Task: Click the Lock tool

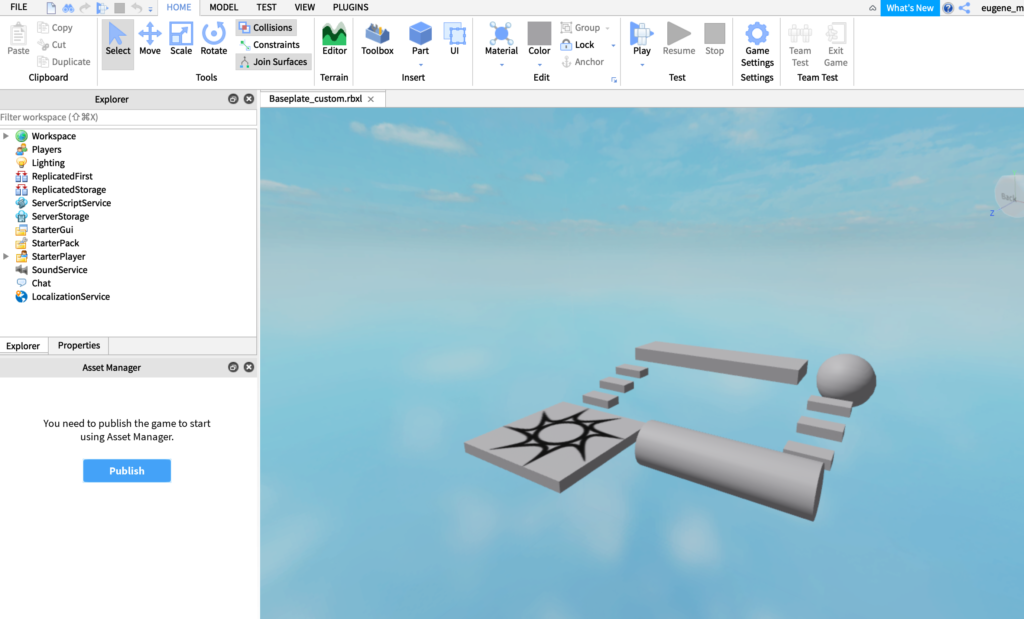Action: tap(578, 44)
